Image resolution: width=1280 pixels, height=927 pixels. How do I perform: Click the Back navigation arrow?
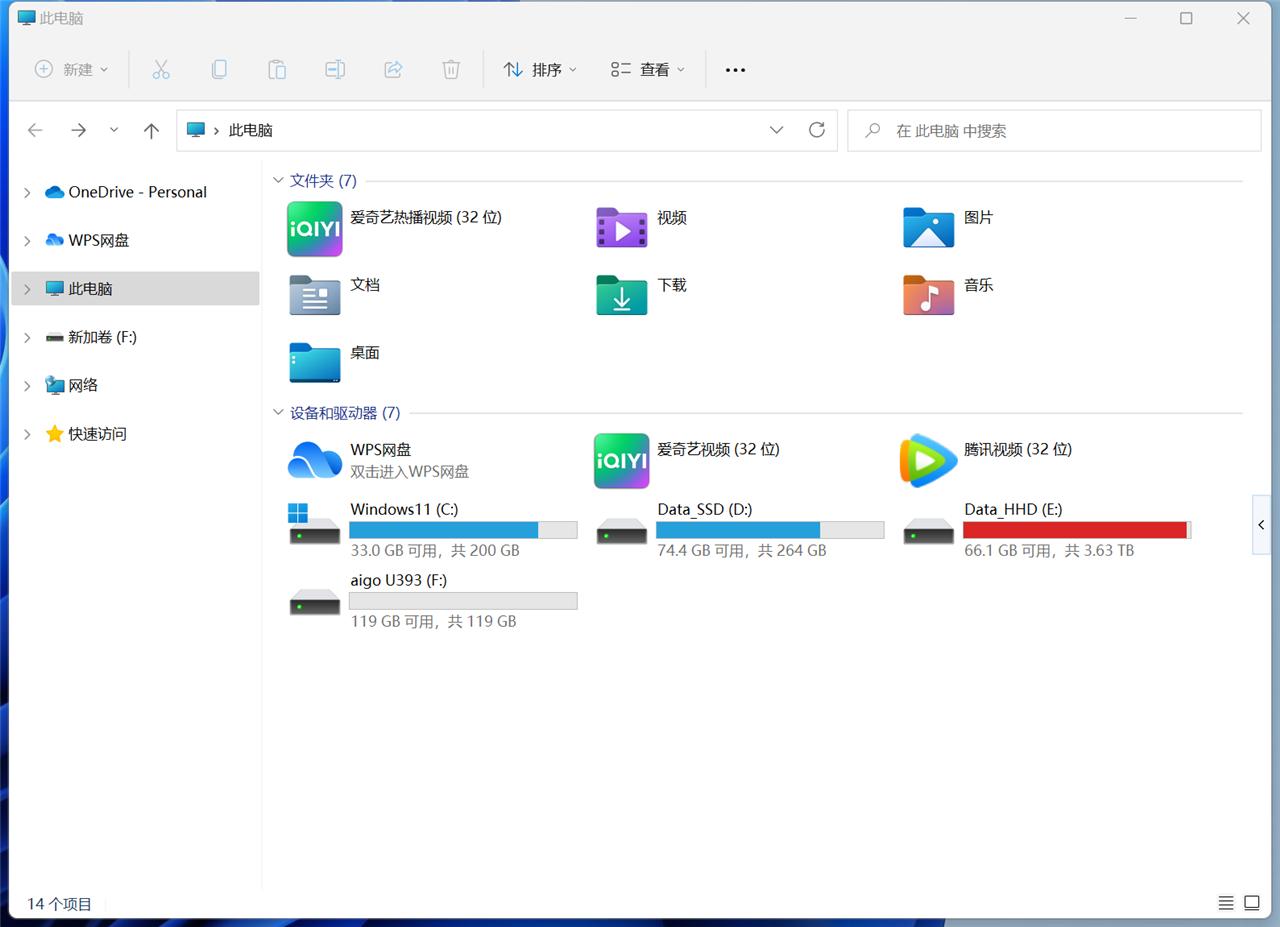click(35, 130)
